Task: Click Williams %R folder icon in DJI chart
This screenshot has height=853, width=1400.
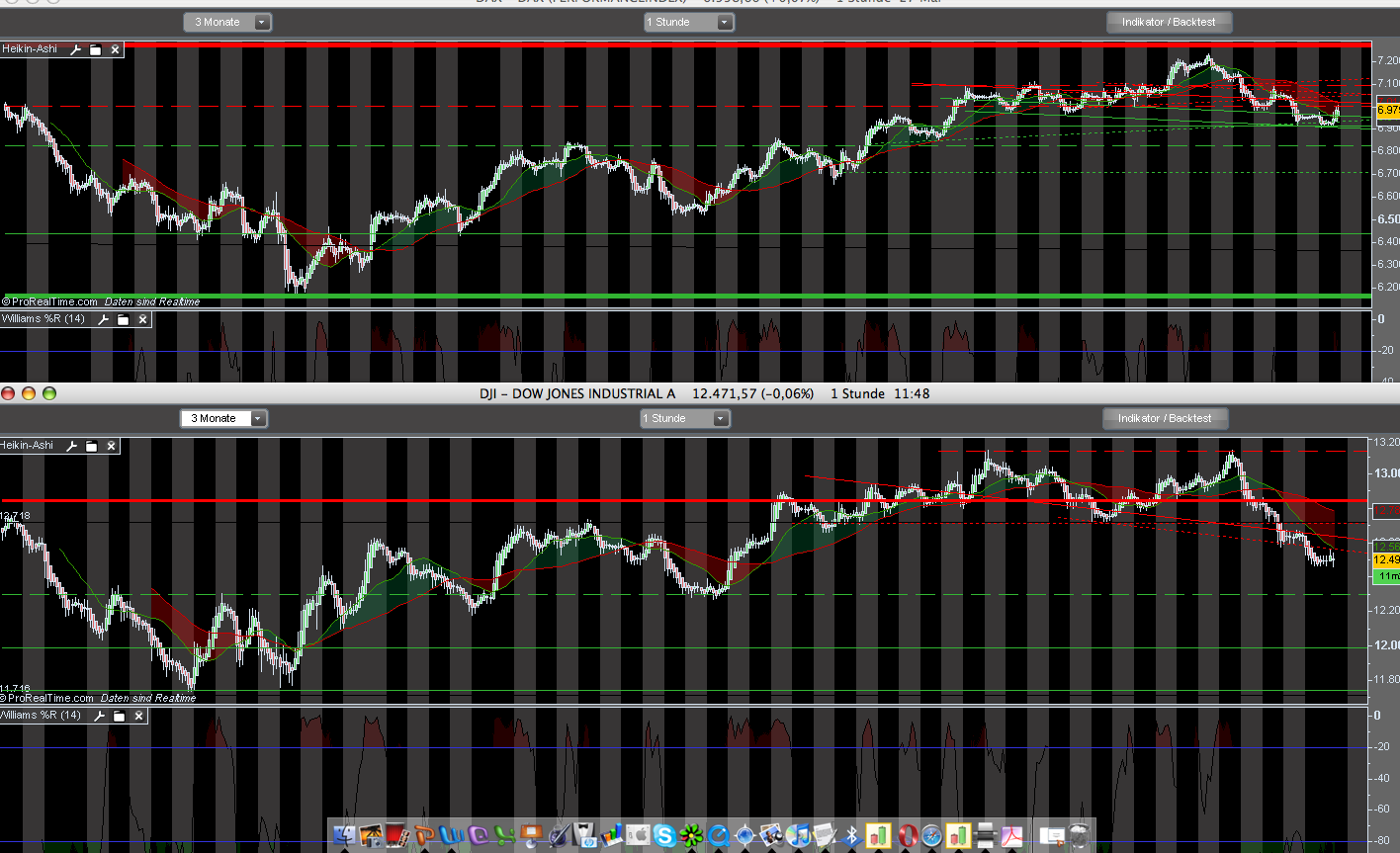Action: click(x=120, y=716)
